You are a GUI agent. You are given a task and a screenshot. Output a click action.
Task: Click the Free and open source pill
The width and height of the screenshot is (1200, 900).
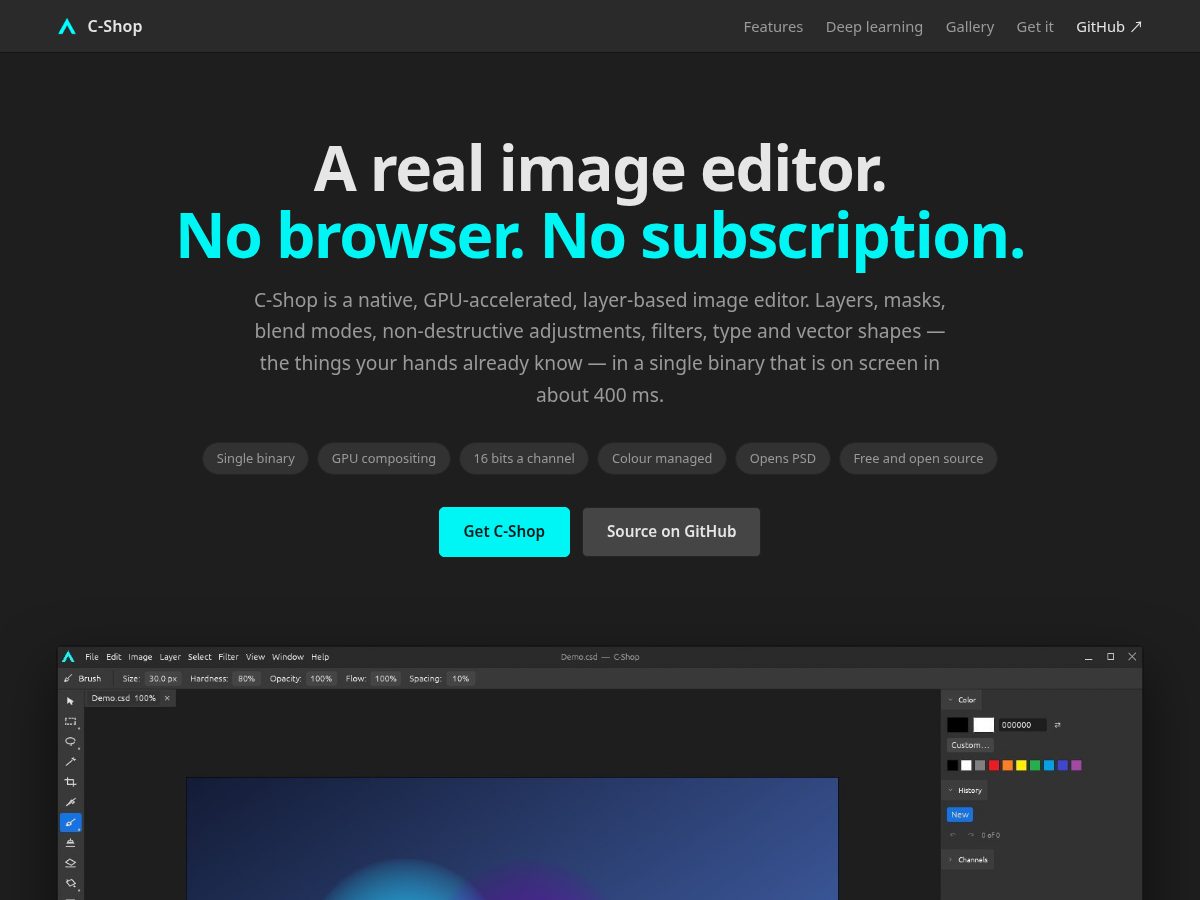(x=918, y=459)
